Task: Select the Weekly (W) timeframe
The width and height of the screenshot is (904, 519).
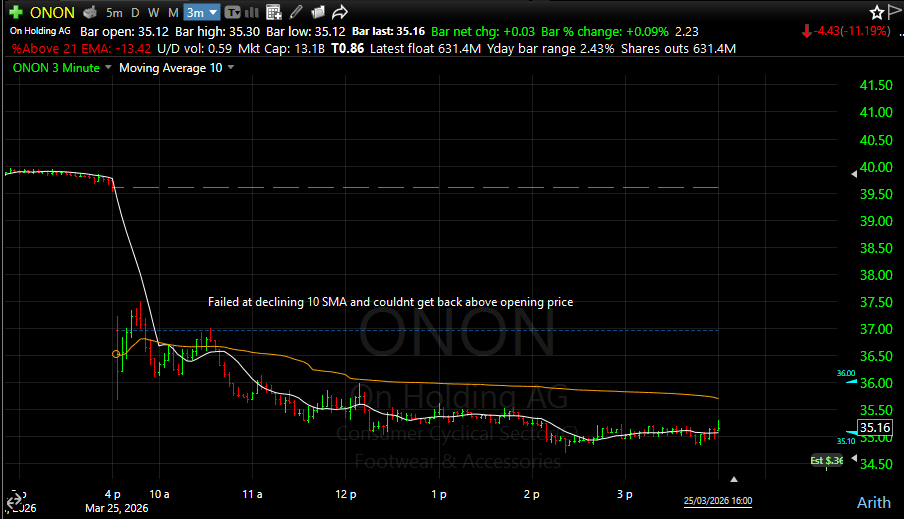Action: click(x=154, y=12)
